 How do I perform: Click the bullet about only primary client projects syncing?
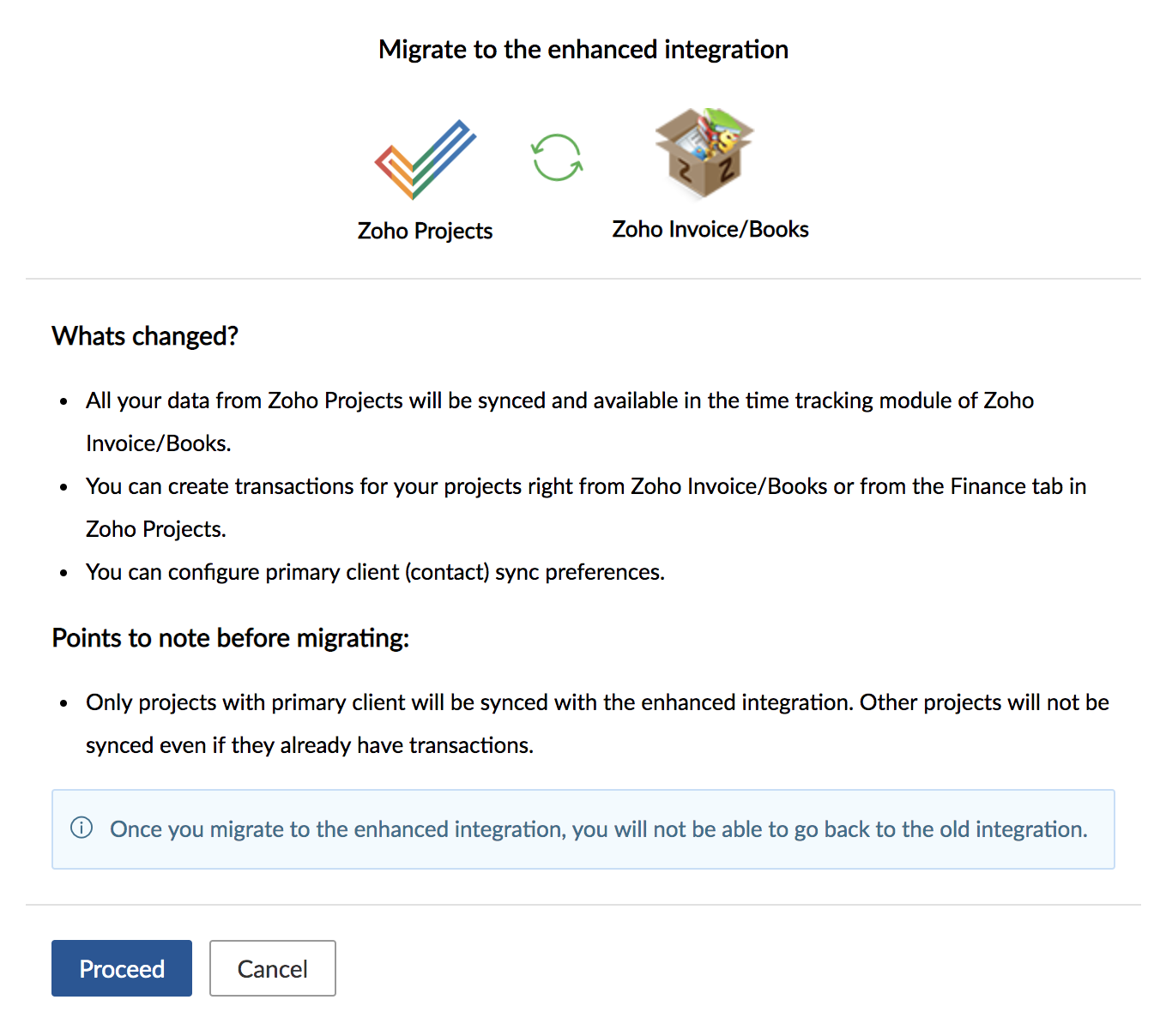coord(597,724)
